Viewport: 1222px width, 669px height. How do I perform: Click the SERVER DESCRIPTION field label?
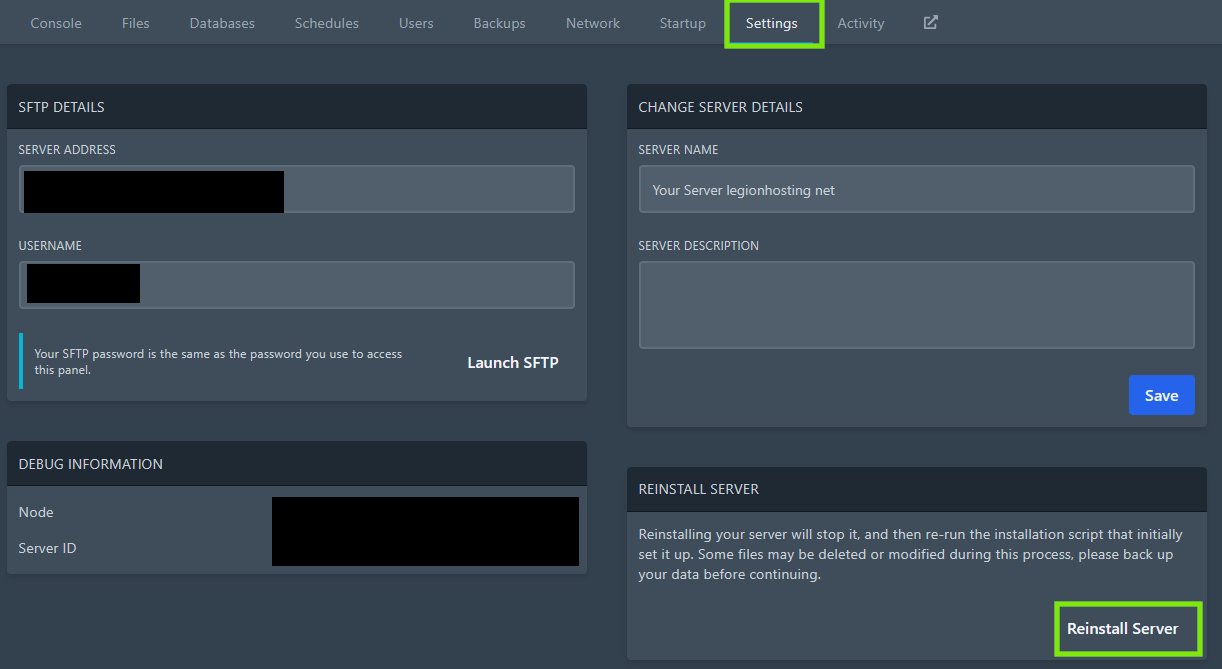(x=698, y=246)
